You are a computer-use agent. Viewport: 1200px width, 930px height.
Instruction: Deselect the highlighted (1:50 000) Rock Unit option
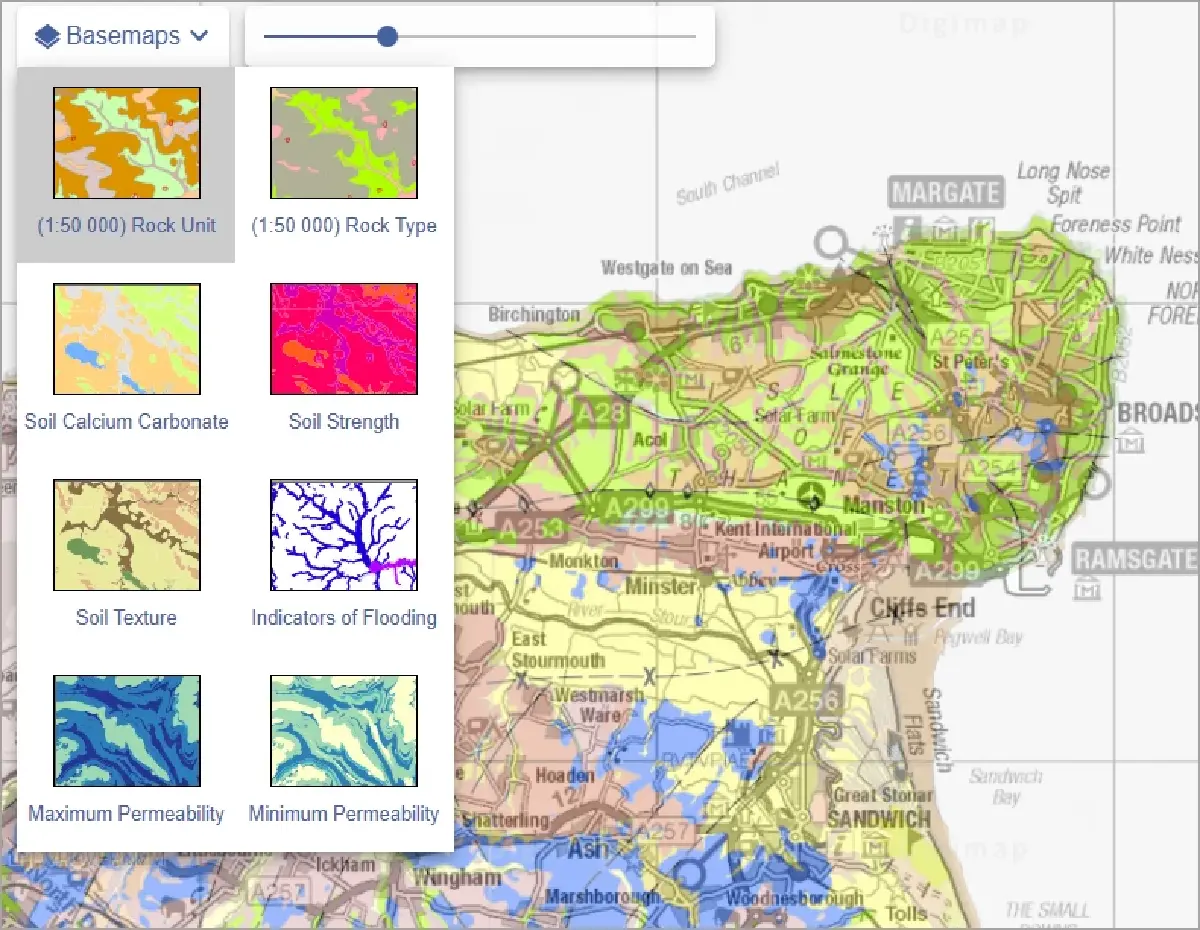(126, 143)
